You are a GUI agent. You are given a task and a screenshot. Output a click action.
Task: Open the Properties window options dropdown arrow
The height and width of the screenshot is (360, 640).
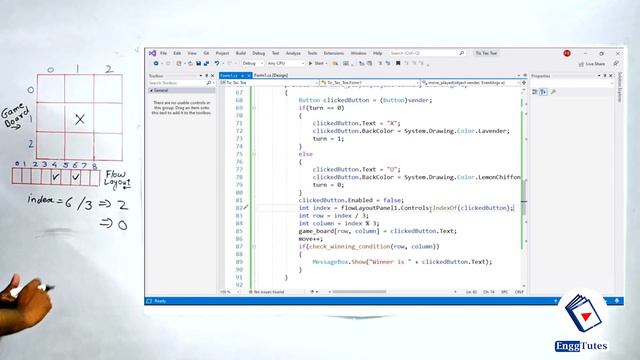point(599,76)
